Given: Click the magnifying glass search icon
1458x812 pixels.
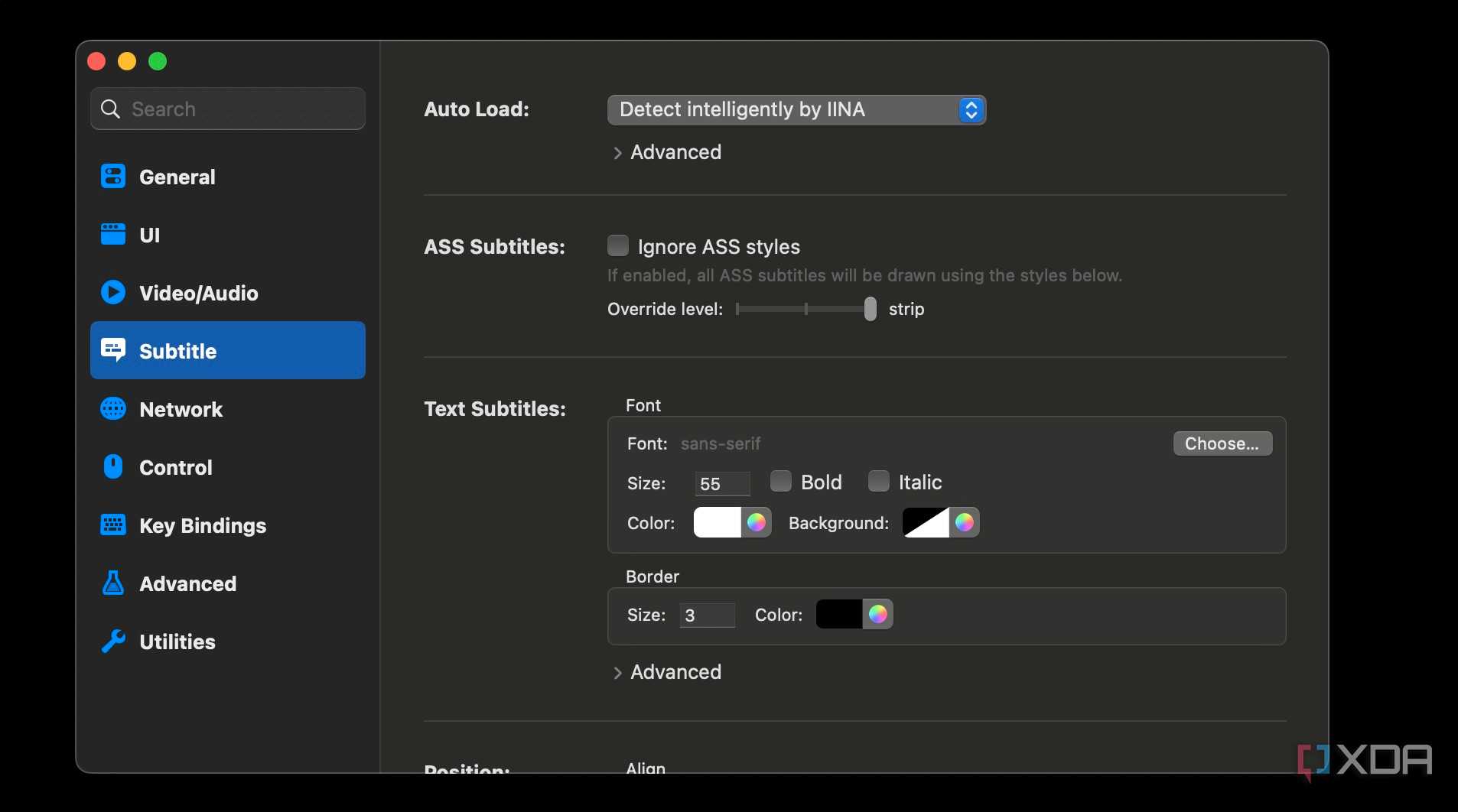Looking at the screenshot, I should point(111,109).
